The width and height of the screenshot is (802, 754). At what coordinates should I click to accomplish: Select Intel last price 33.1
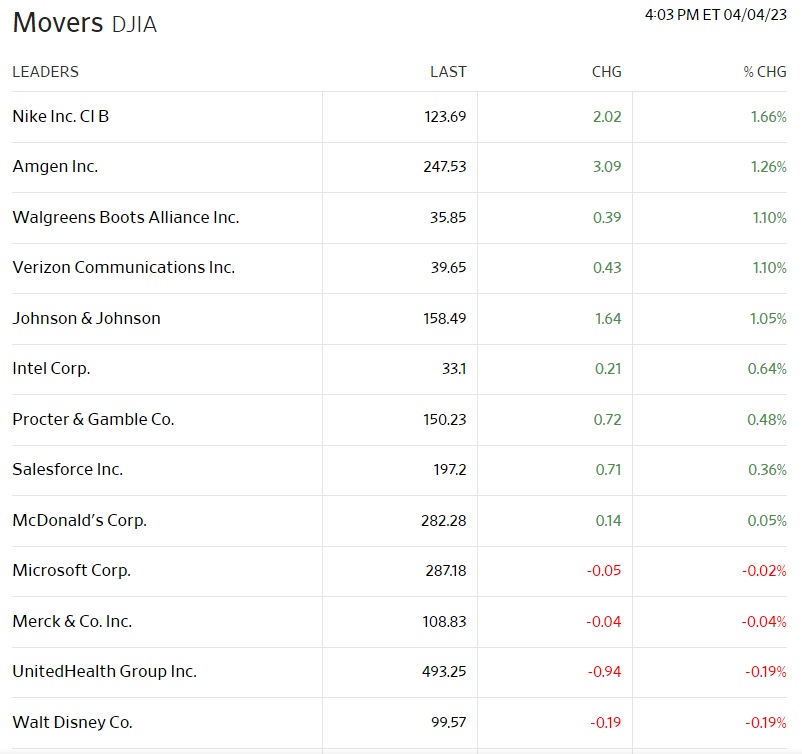[x=454, y=369]
